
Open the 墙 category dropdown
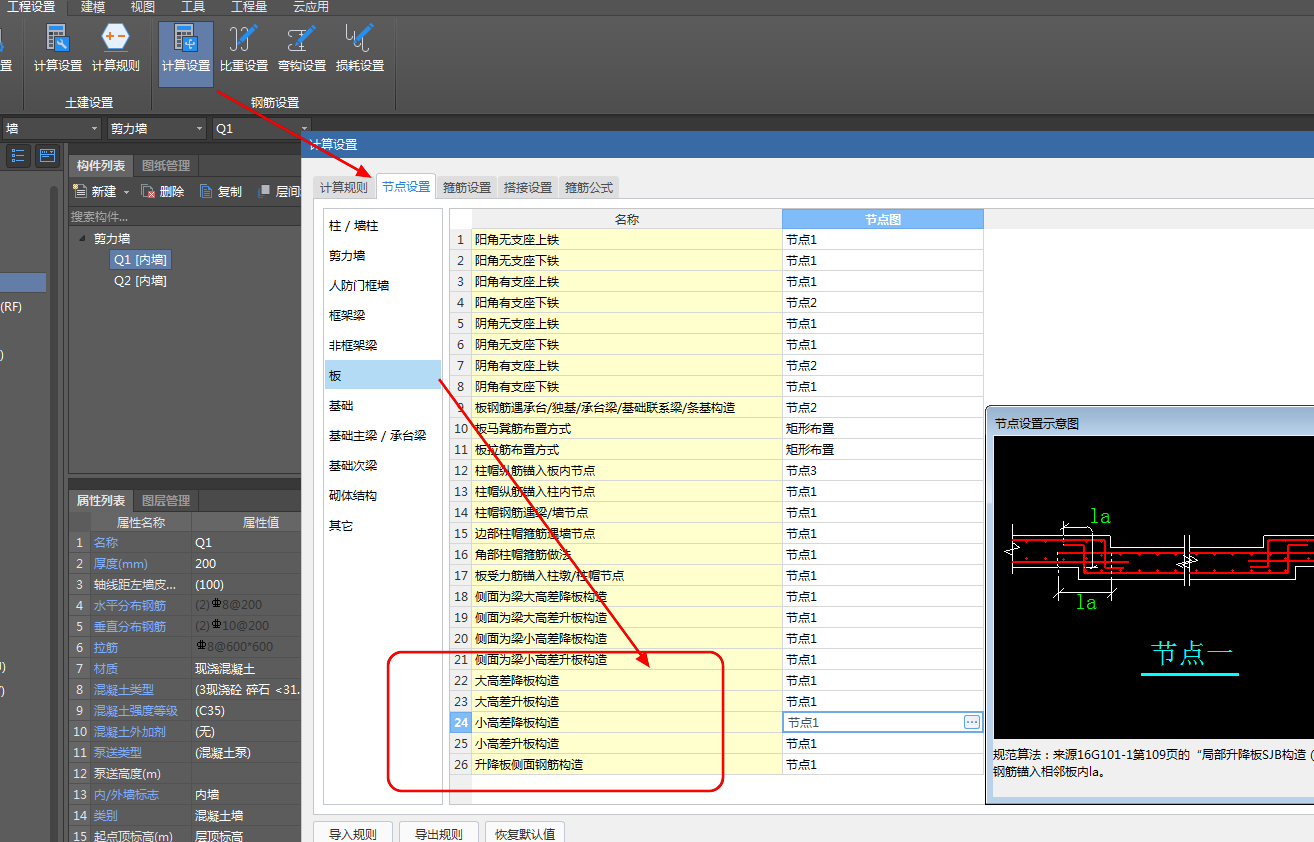[x=51, y=129]
